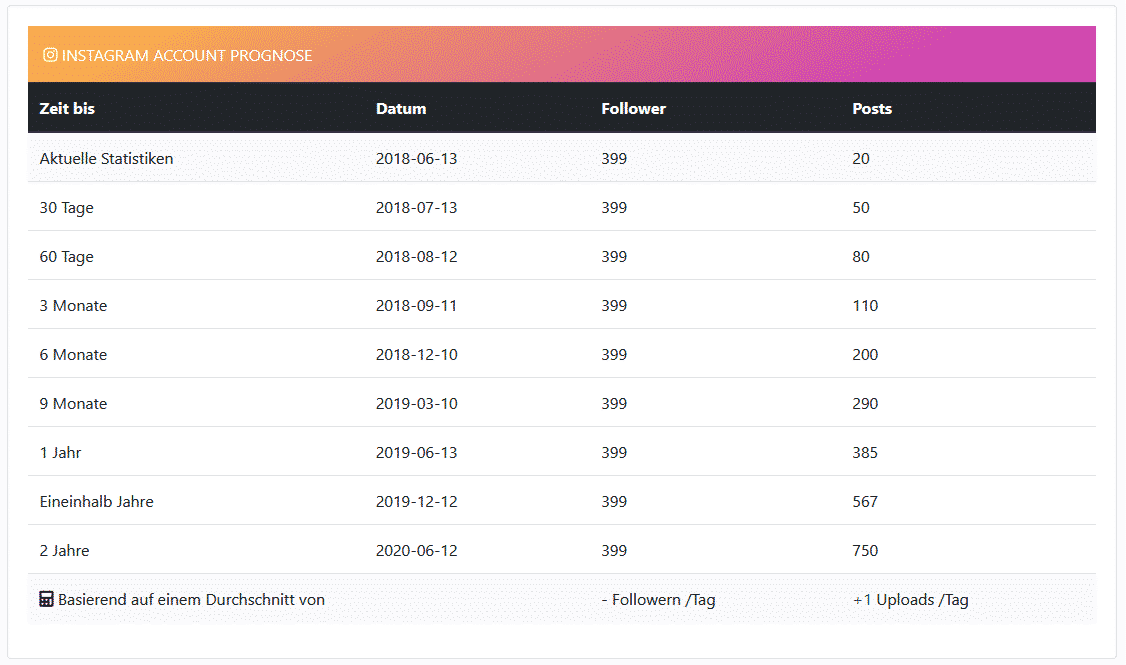Select the '1 Jahr' row label
This screenshot has width=1126, height=665.
pos(60,452)
